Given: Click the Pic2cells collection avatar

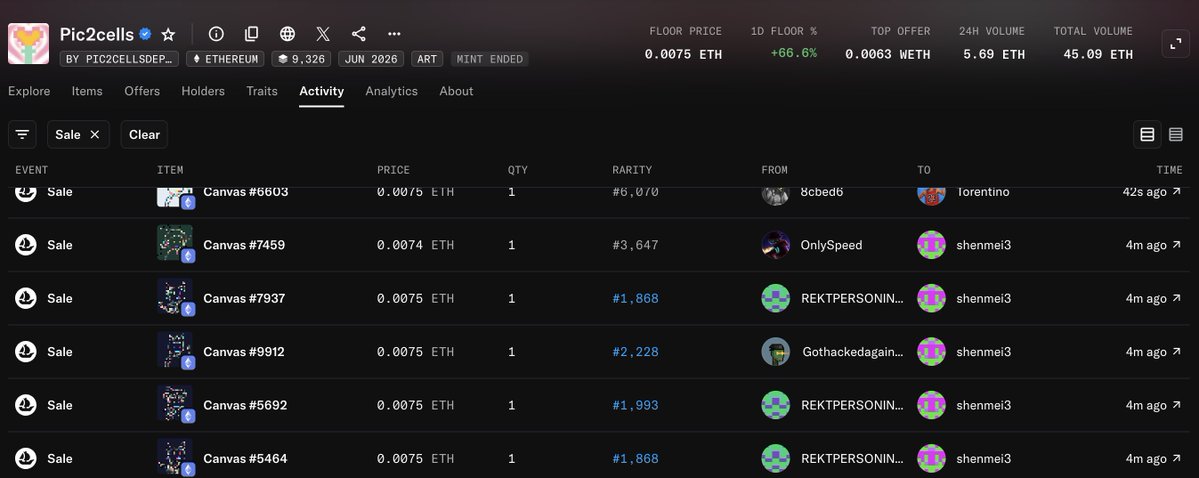Looking at the screenshot, I should (x=28, y=44).
